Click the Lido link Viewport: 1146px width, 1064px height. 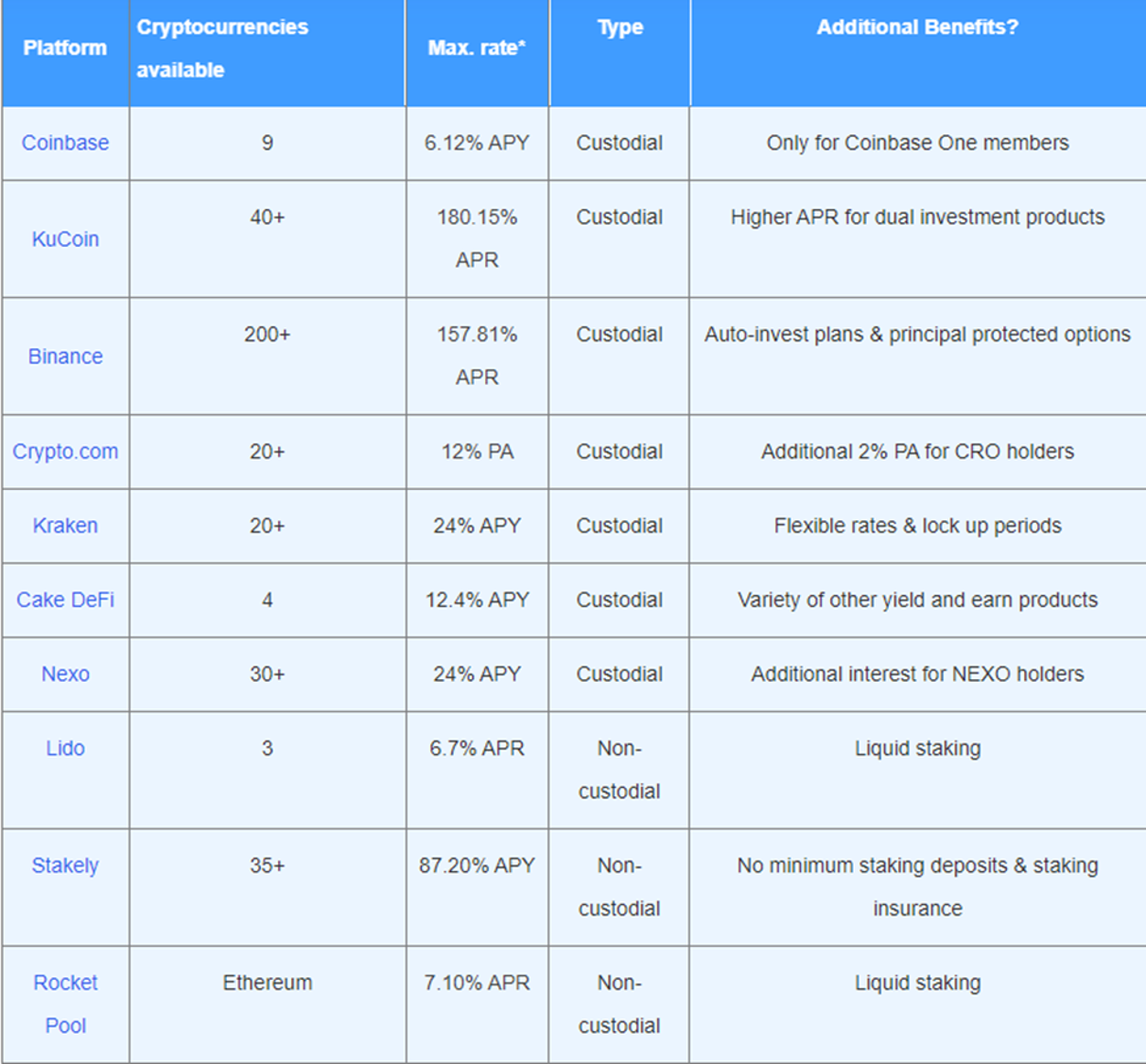[65, 748]
